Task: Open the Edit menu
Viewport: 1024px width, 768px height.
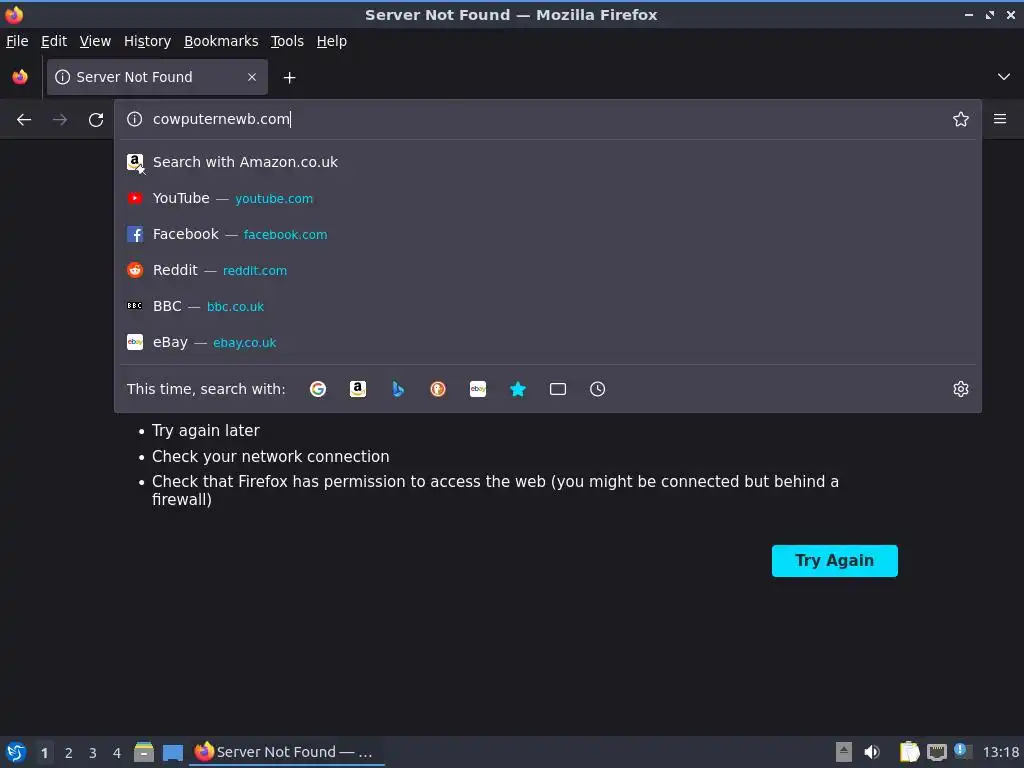Action: click(x=54, y=41)
